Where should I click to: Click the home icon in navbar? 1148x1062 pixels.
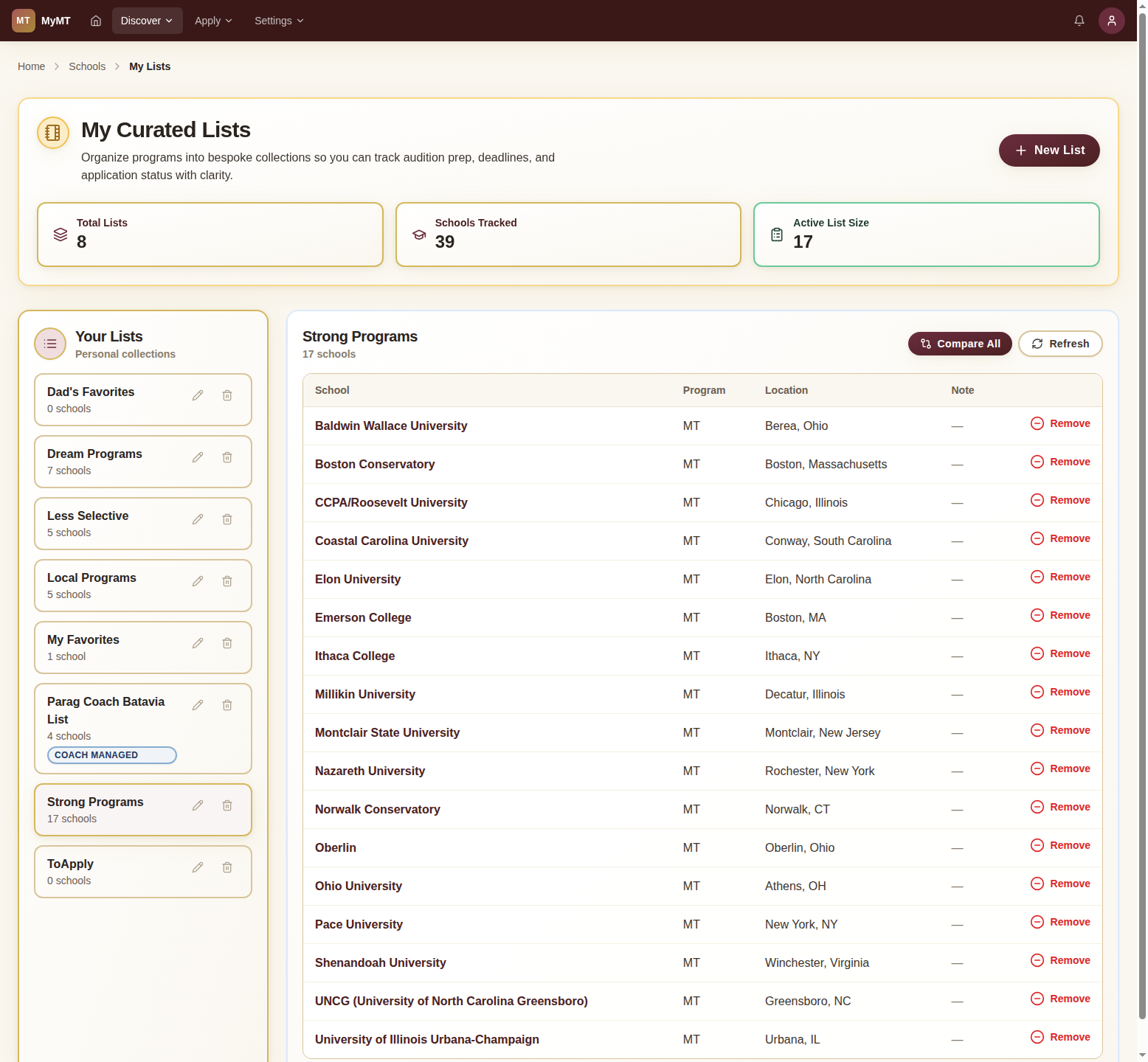pos(96,21)
